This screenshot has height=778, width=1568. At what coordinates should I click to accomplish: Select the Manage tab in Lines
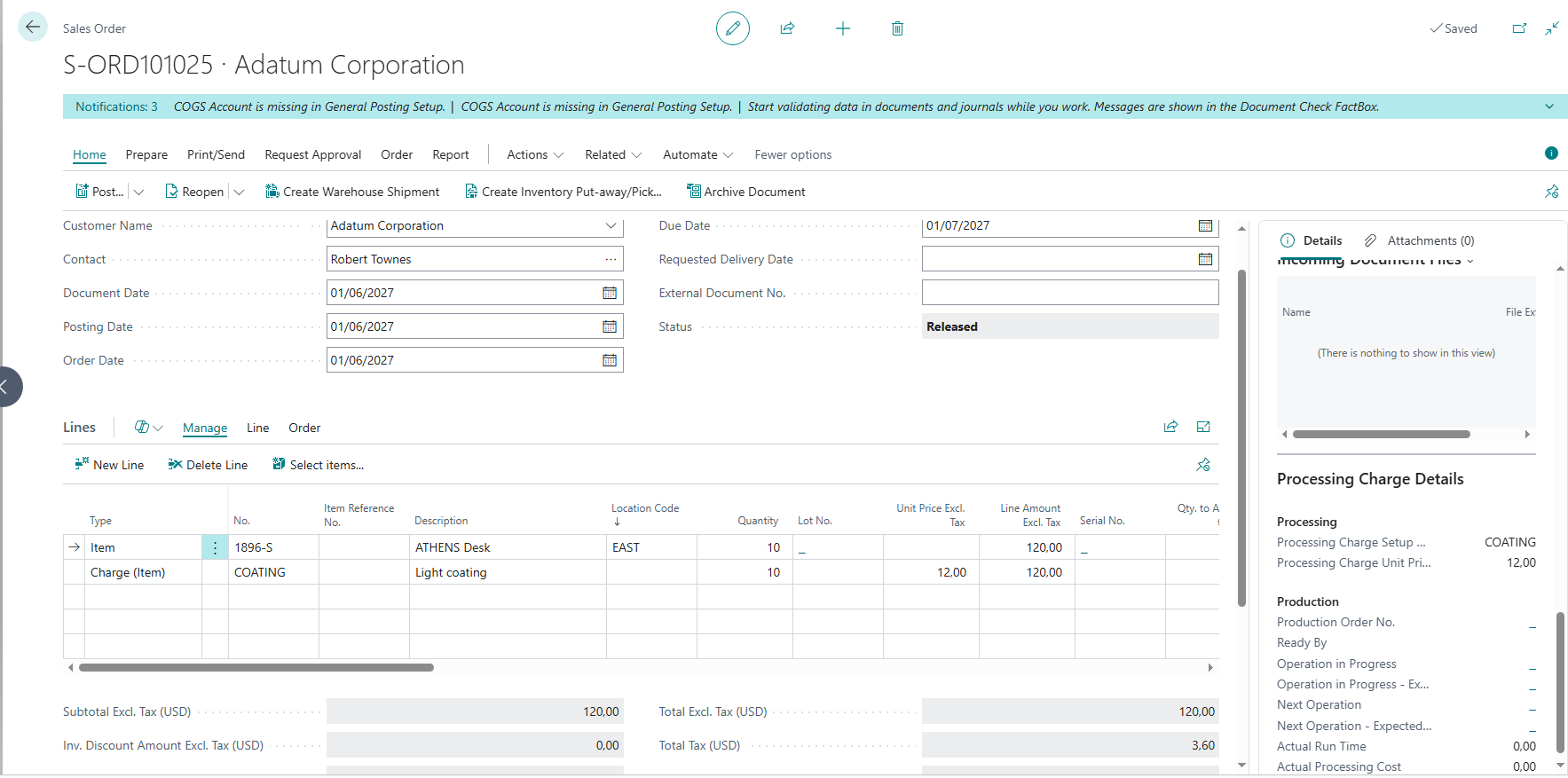coord(205,428)
